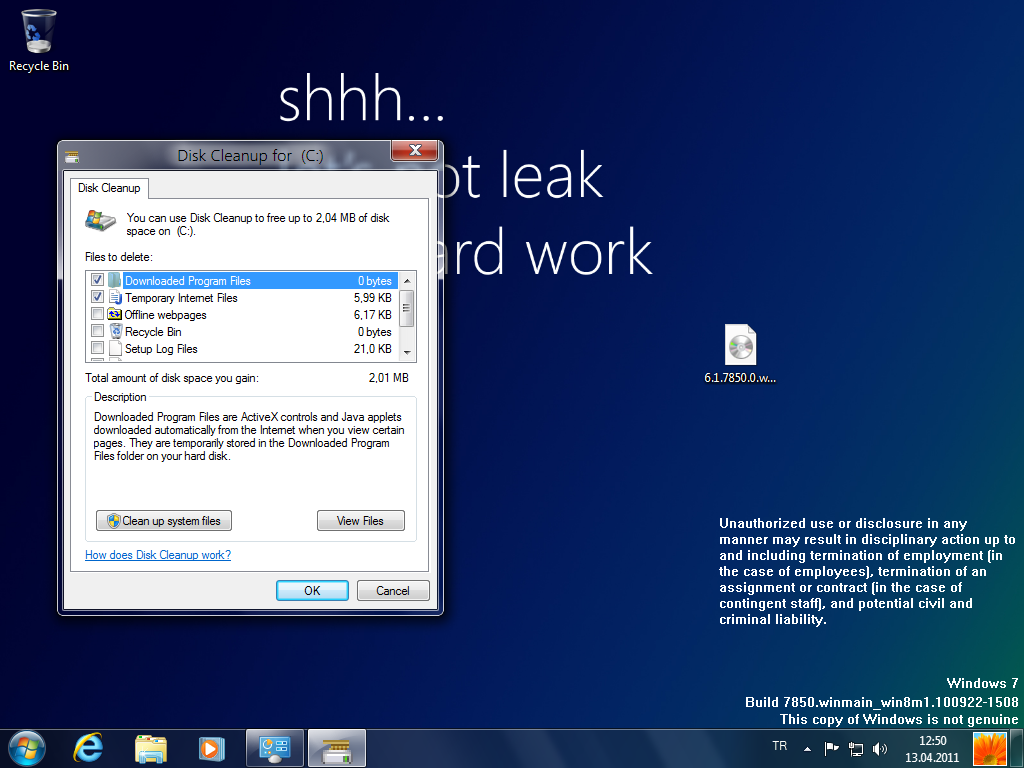The height and width of the screenshot is (768, 1024).
Task: Select the Downloaded Program Files folder icon
Action: point(113,280)
